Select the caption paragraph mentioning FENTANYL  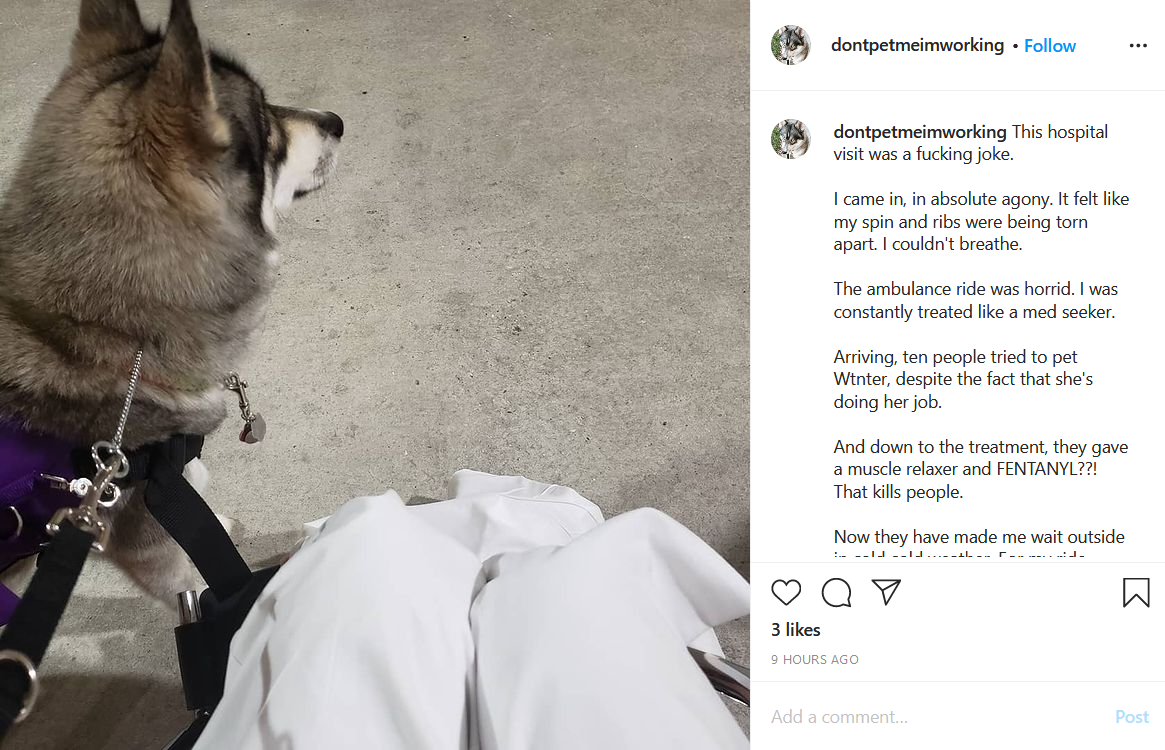[x=981, y=469]
